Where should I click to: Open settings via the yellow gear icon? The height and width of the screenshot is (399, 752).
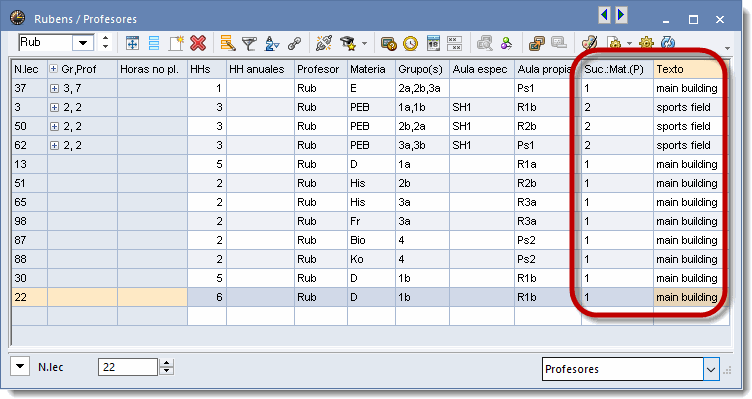pyautogui.click(x=646, y=43)
